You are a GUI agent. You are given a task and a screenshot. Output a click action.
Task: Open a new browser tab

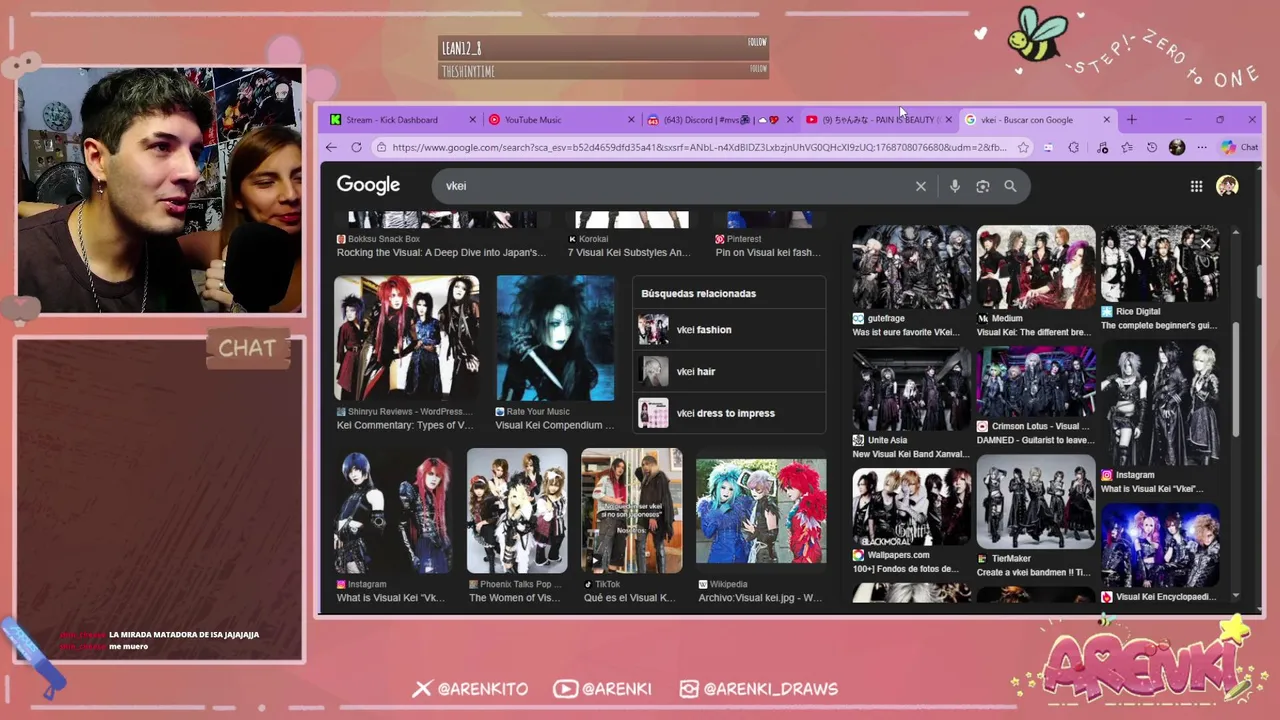point(1131,120)
